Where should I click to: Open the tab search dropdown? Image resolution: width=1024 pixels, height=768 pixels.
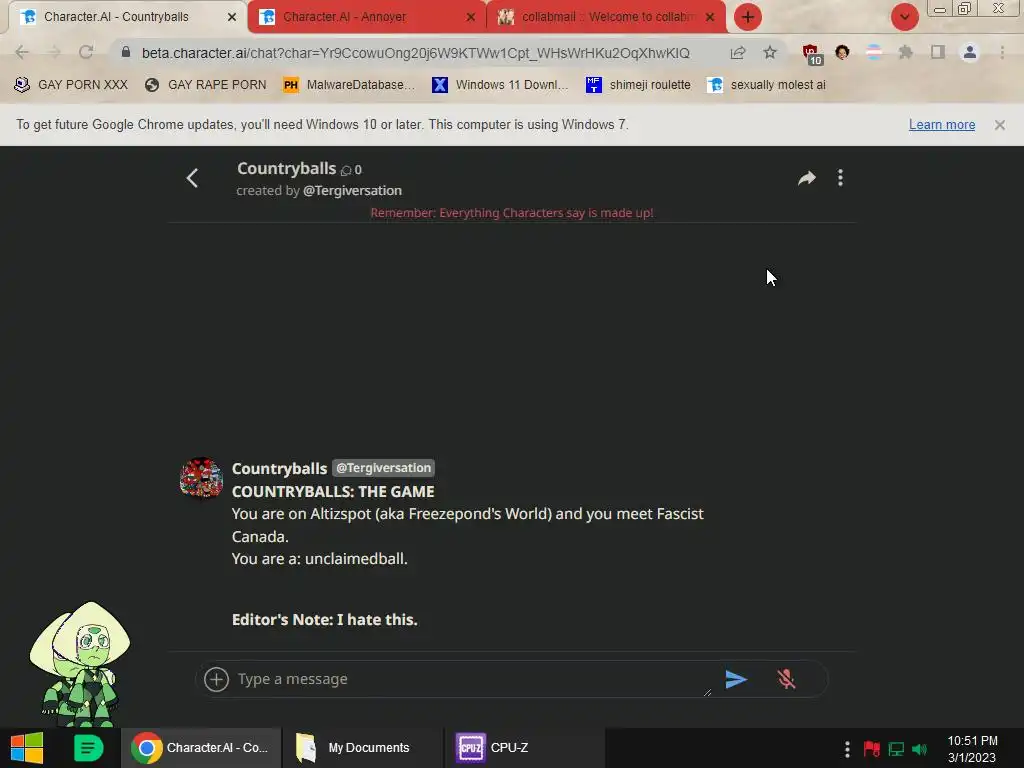[x=904, y=16]
